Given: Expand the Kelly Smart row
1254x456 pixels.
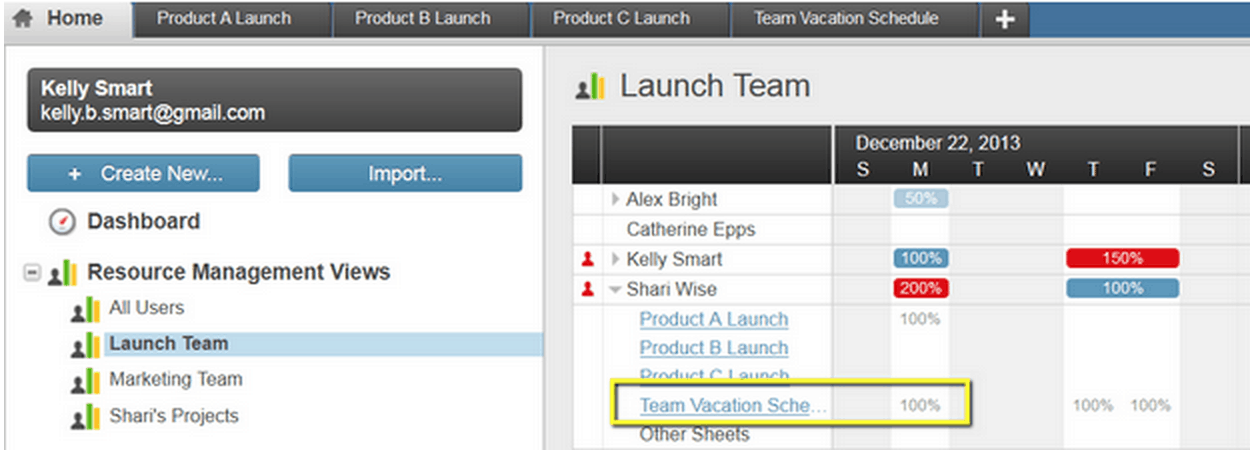Looking at the screenshot, I should [616, 260].
